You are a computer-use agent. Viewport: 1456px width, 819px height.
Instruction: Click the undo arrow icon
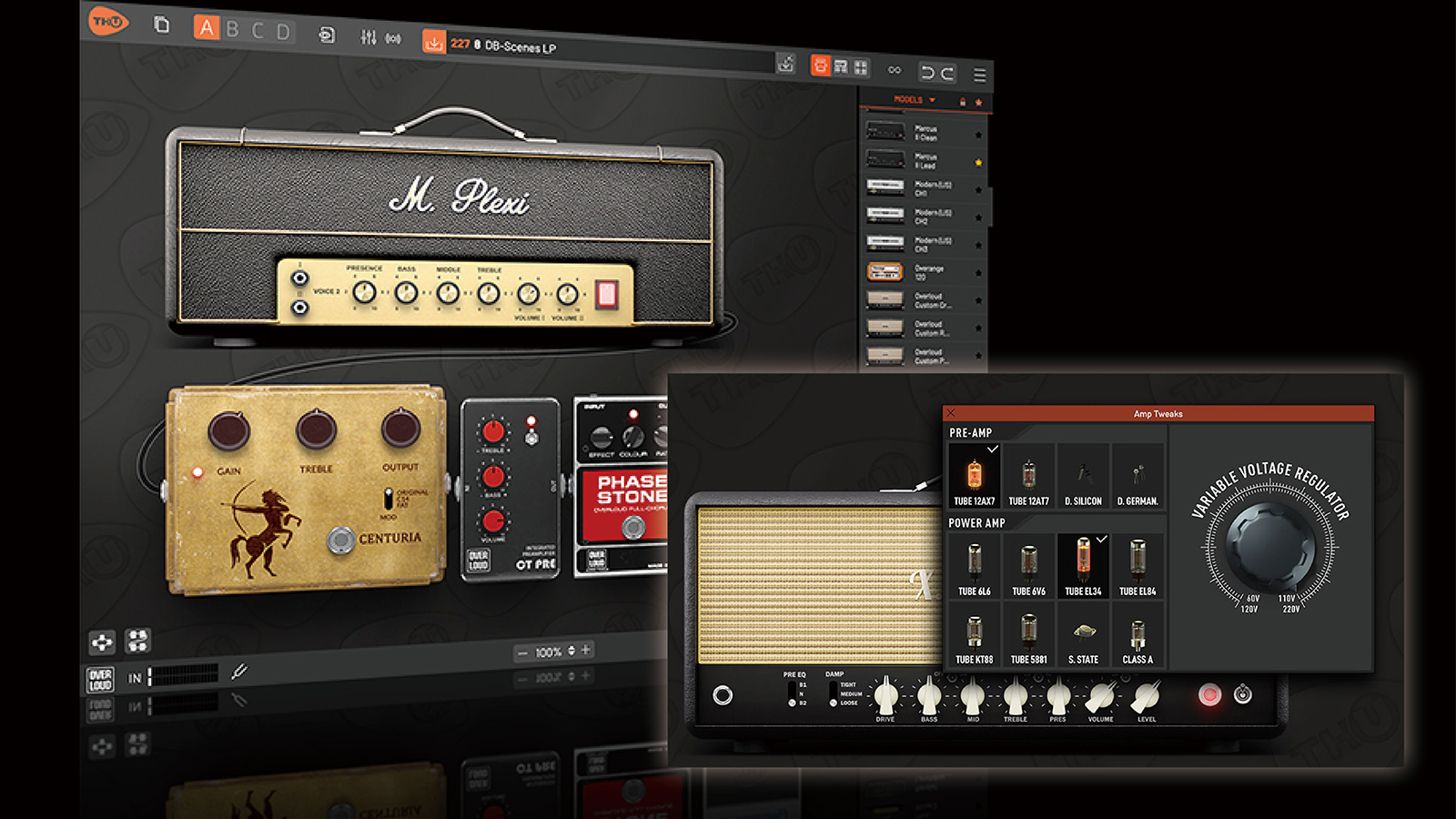click(x=927, y=73)
